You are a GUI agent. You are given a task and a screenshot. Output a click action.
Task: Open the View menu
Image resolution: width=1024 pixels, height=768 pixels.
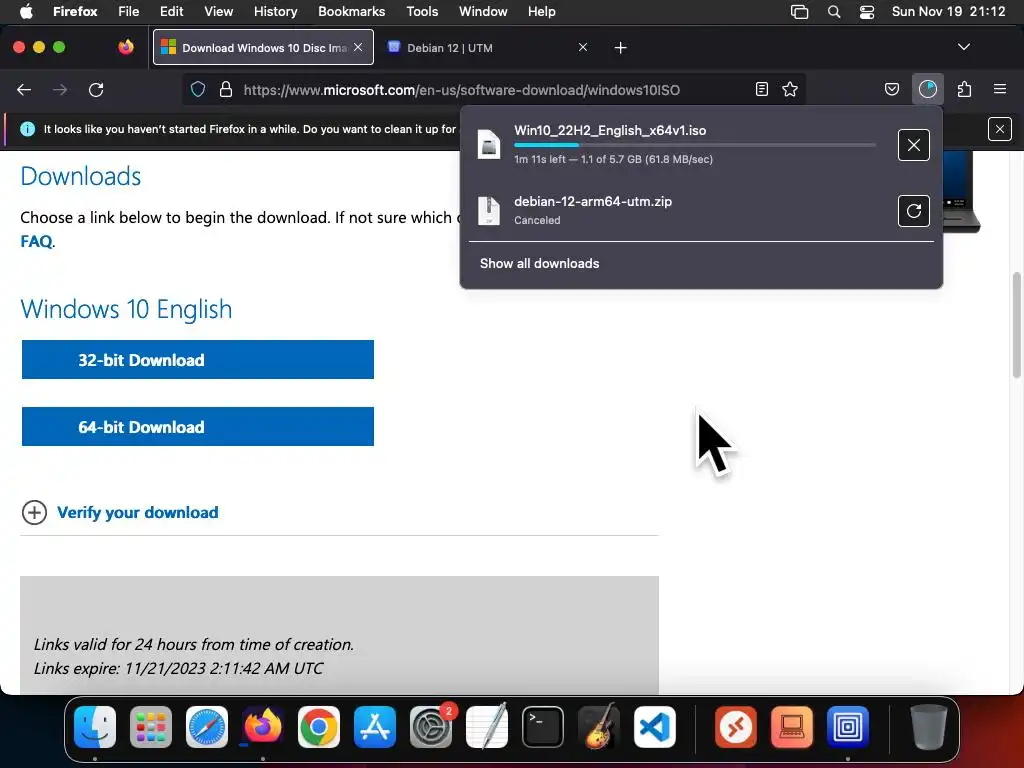pos(218,12)
